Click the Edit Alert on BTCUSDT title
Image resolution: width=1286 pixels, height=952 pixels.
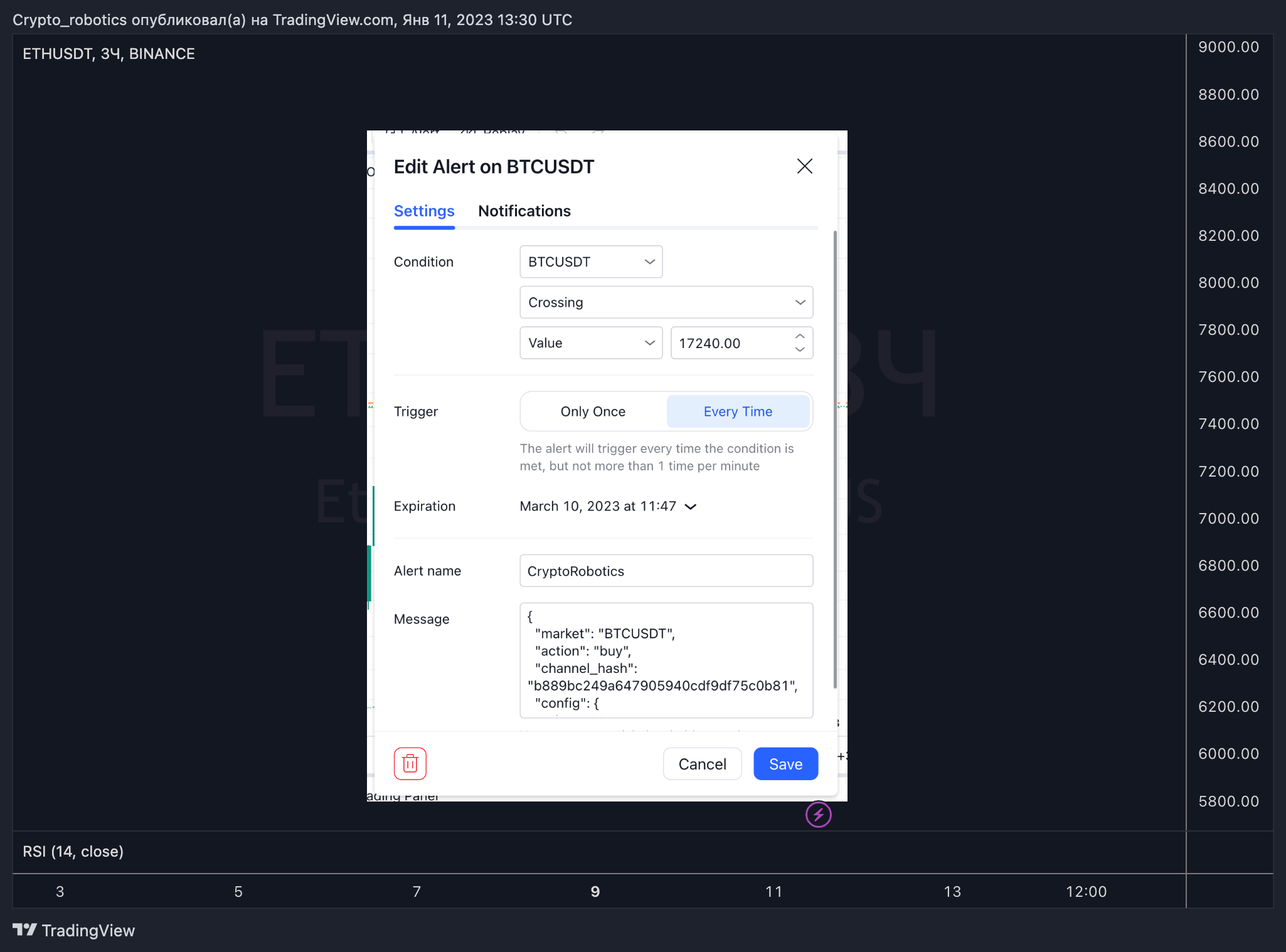tap(494, 167)
